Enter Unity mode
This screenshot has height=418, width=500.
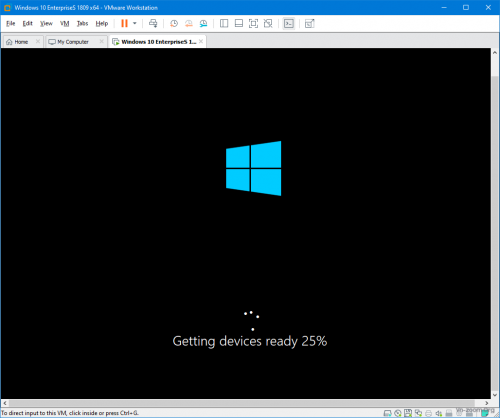point(268,23)
